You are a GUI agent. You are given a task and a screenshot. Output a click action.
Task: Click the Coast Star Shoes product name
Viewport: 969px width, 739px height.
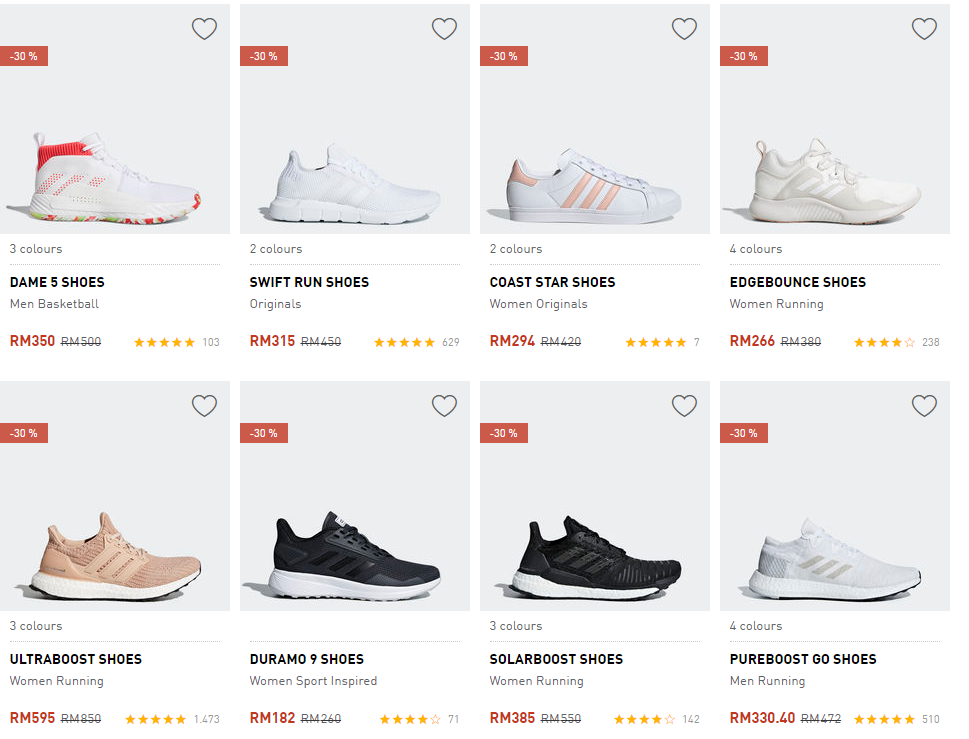(x=552, y=282)
